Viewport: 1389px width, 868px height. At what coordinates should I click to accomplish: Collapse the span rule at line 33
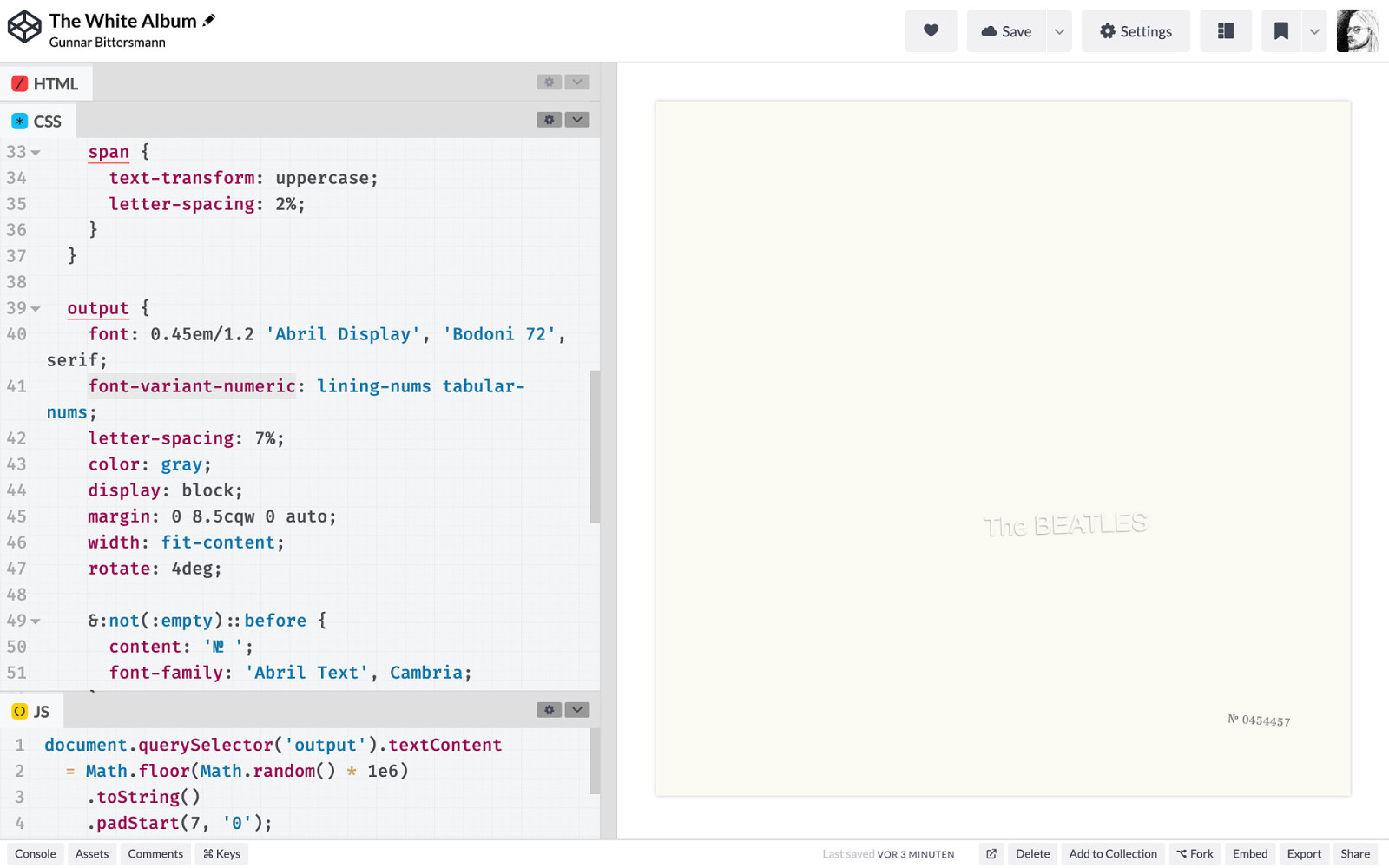(36, 152)
